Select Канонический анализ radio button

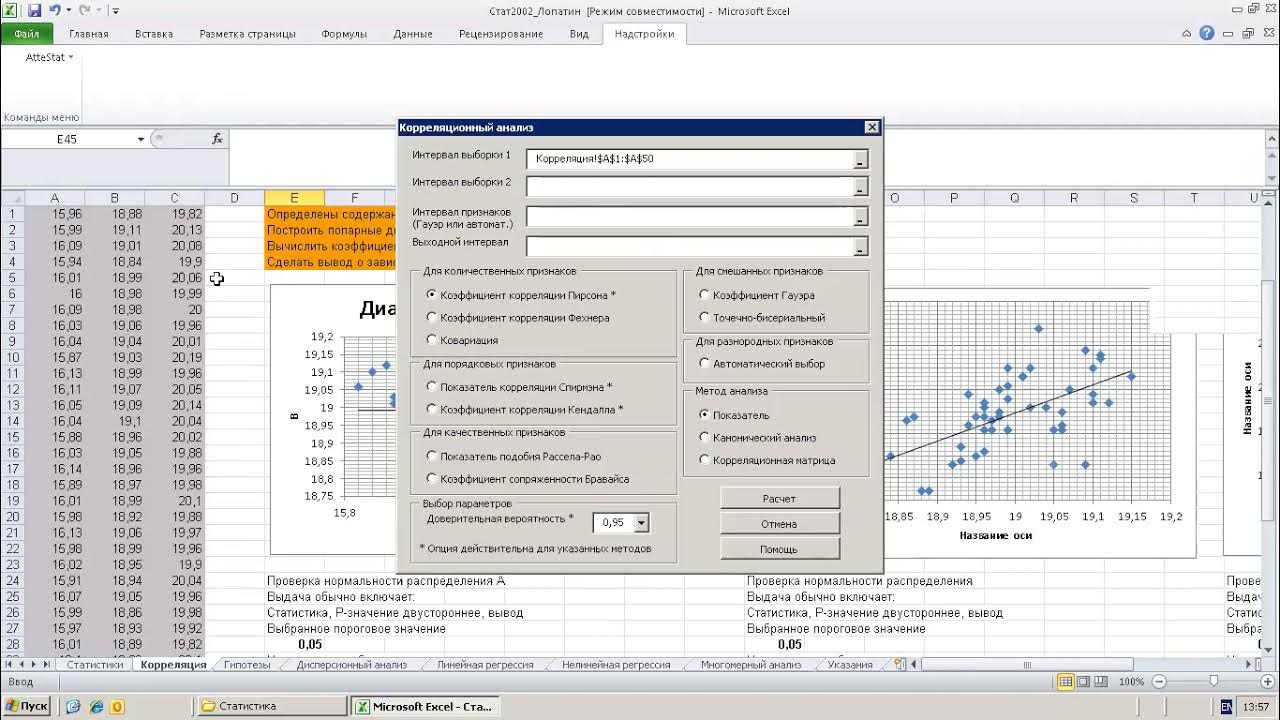coord(705,438)
